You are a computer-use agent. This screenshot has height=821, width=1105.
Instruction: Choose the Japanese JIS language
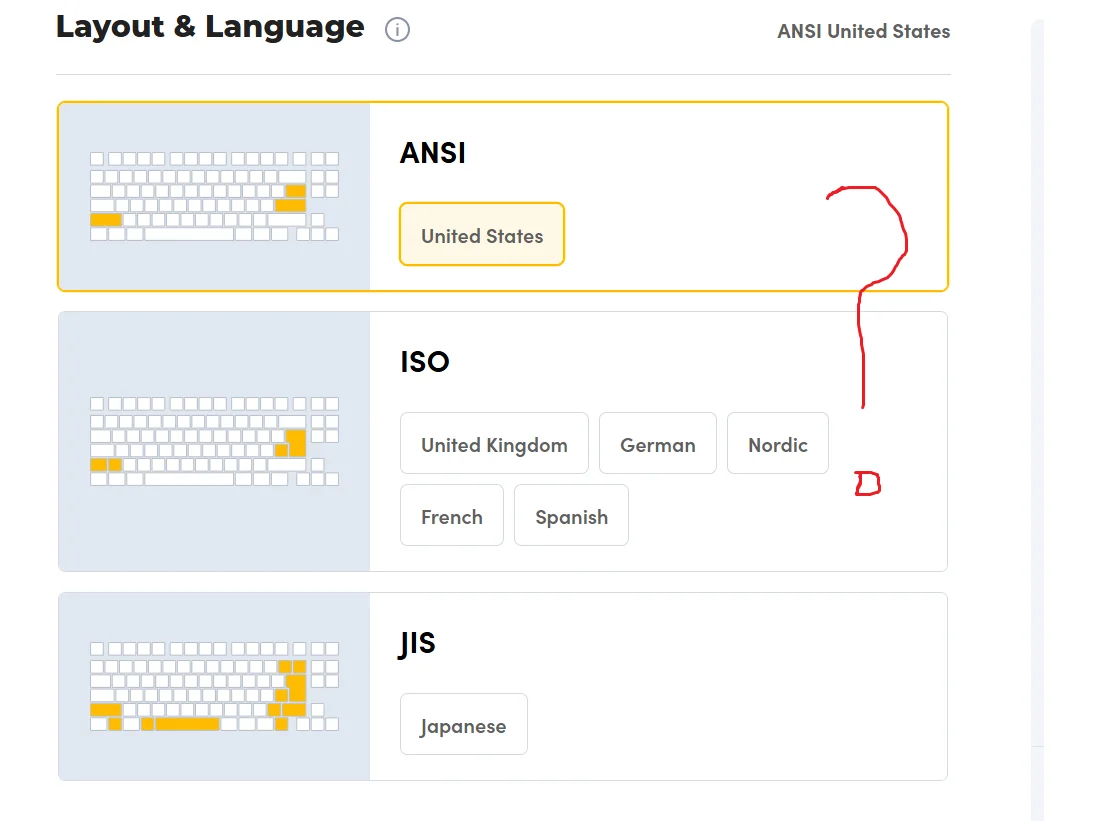pyautogui.click(x=463, y=725)
